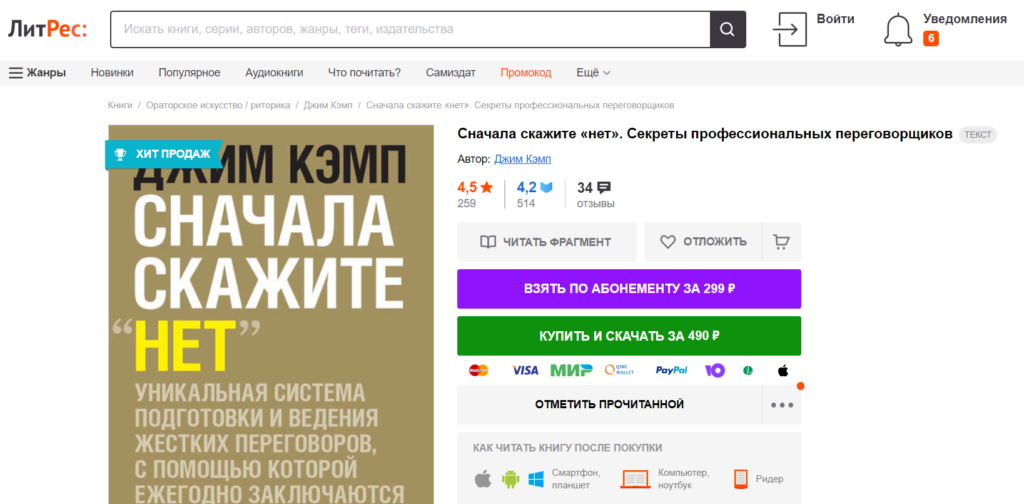
Task: Open notifications bell icon
Action: click(898, 30)
